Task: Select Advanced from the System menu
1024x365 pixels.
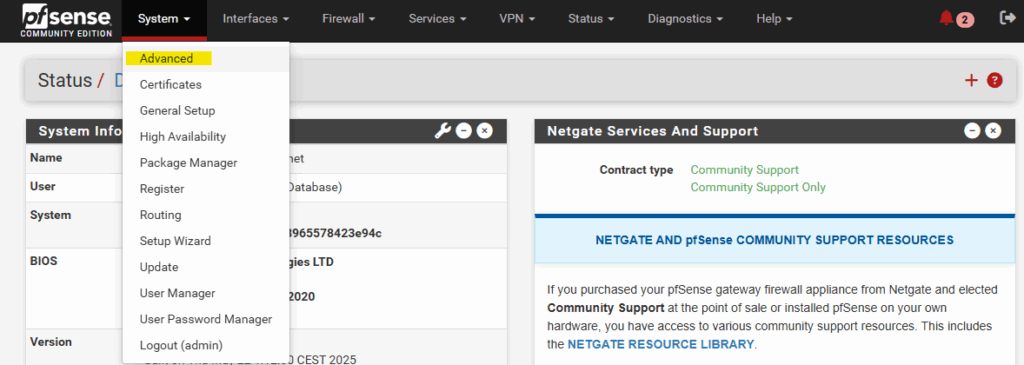Action: [167, 58]
